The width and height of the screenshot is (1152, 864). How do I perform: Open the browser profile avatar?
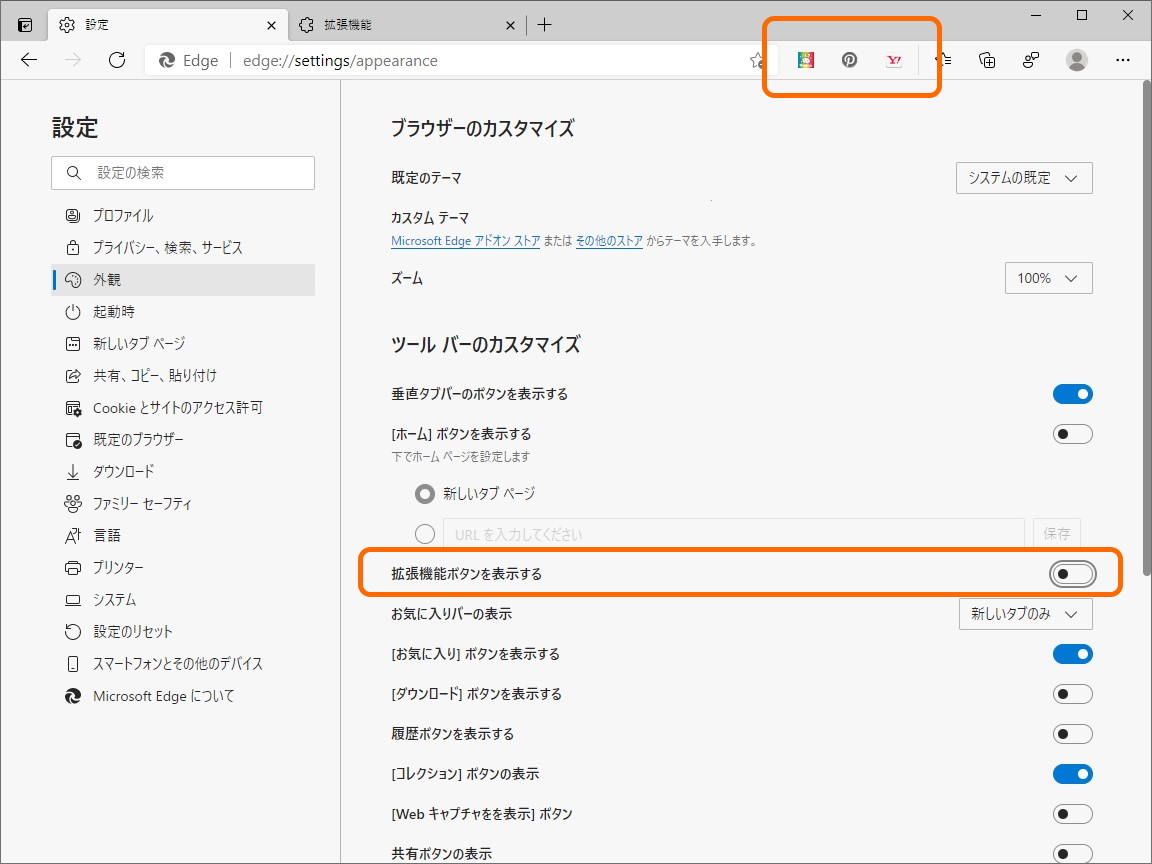[x=1076, y=60]
